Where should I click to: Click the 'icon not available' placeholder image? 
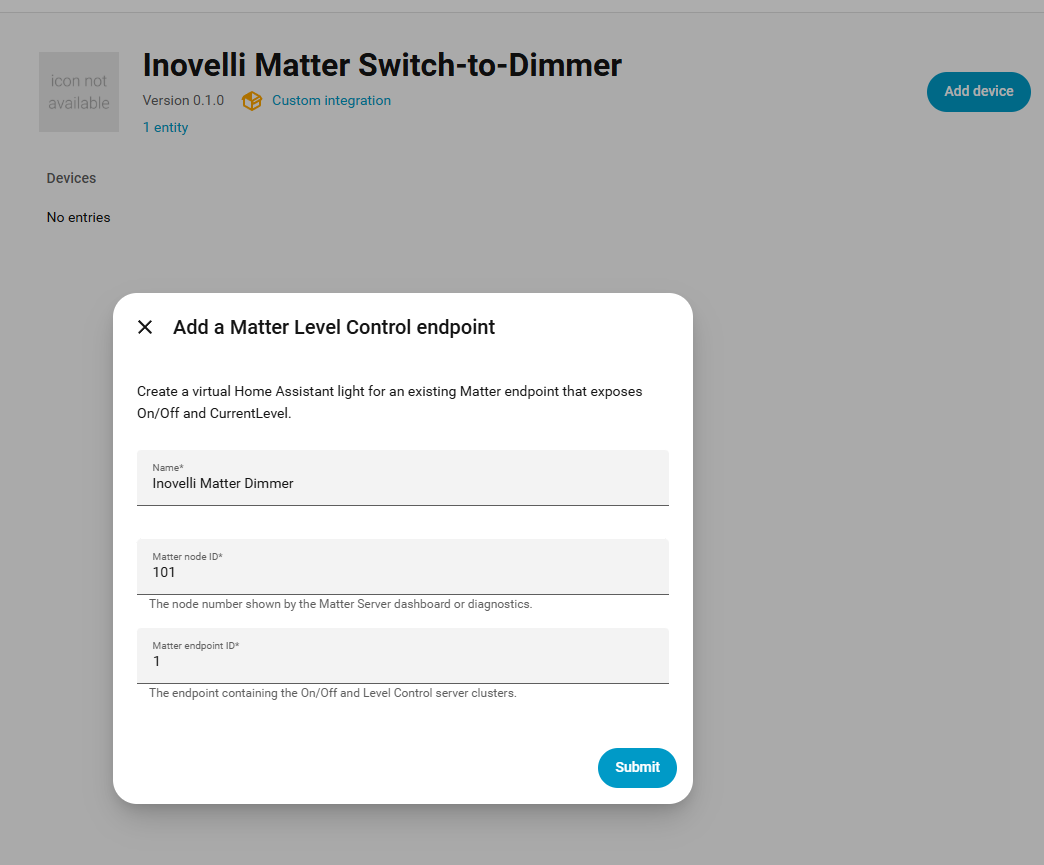pyautogui.click(x=79, y=92)
